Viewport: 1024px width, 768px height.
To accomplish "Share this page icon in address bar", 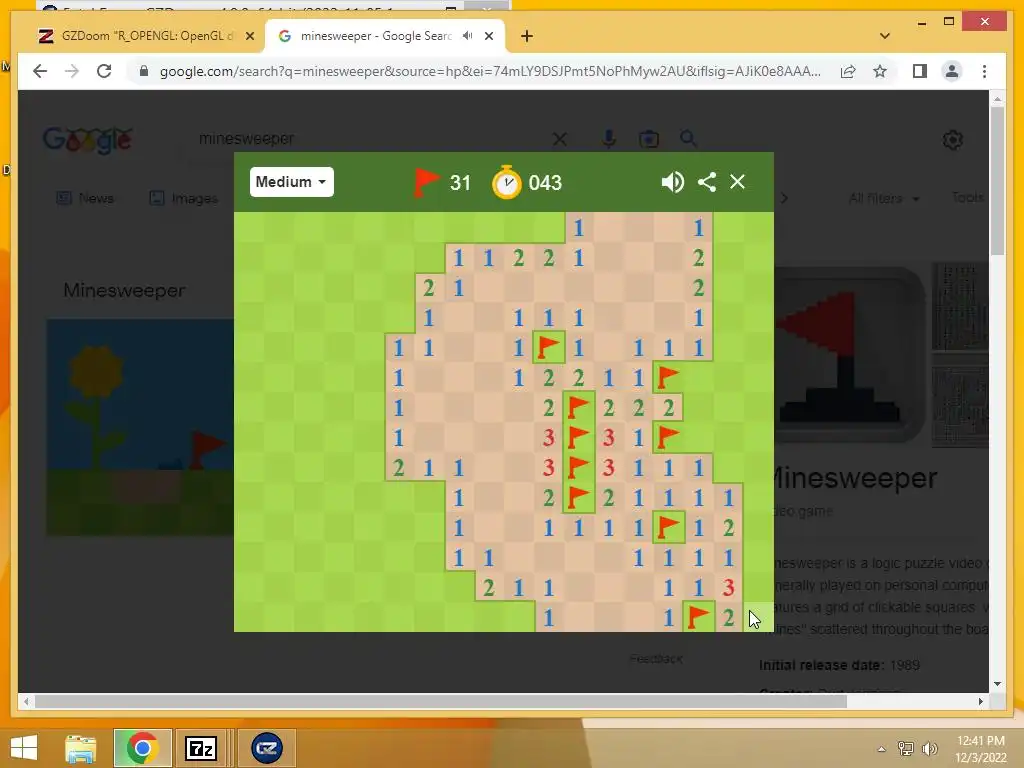I will coord(848,71).
